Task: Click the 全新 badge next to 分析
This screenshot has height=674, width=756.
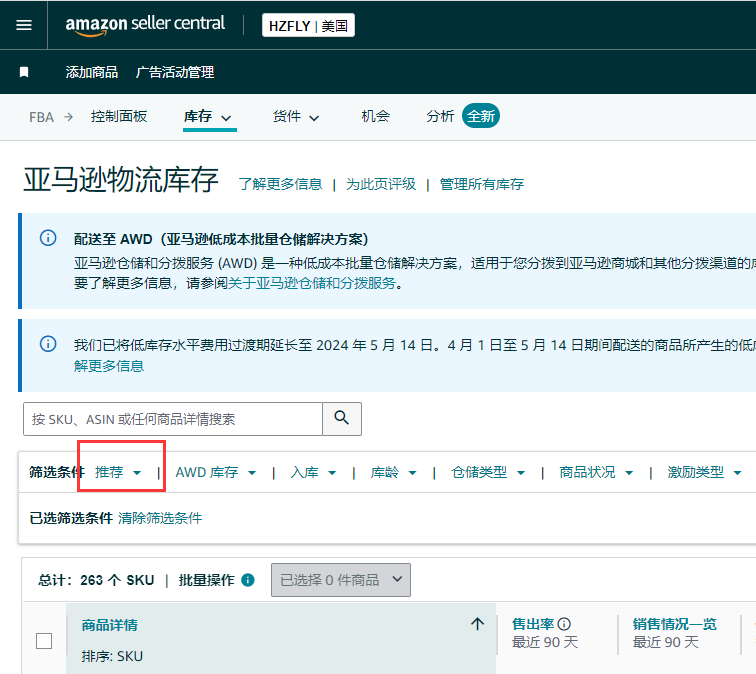Action: 481,116
